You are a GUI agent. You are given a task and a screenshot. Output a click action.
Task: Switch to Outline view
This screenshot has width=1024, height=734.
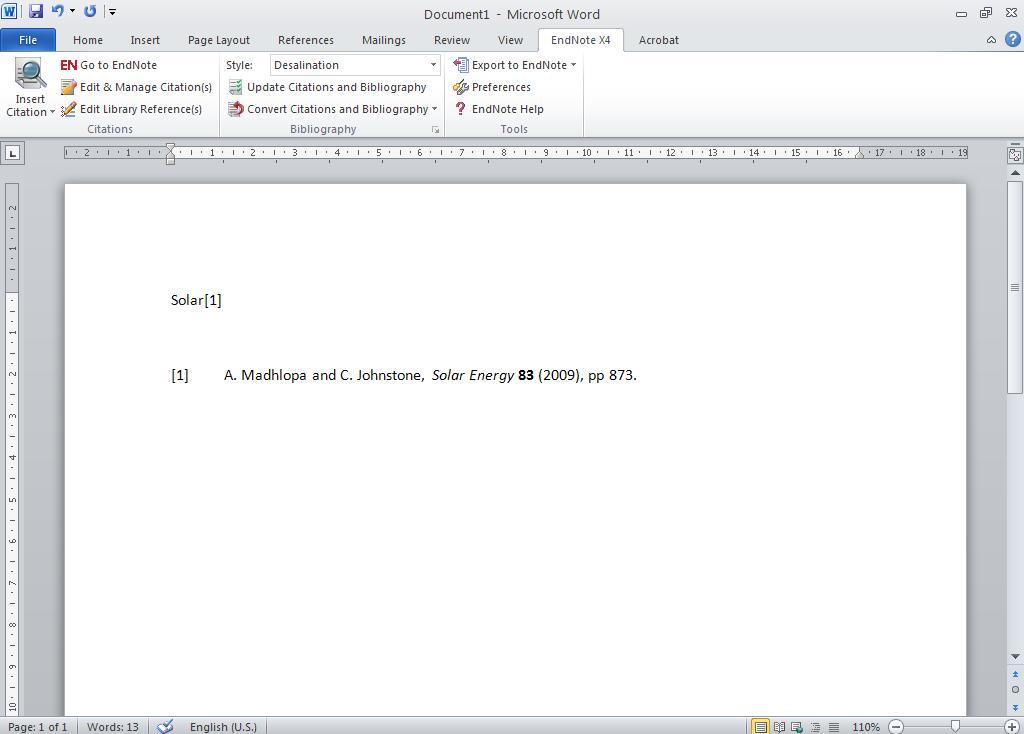coord(815,727)
